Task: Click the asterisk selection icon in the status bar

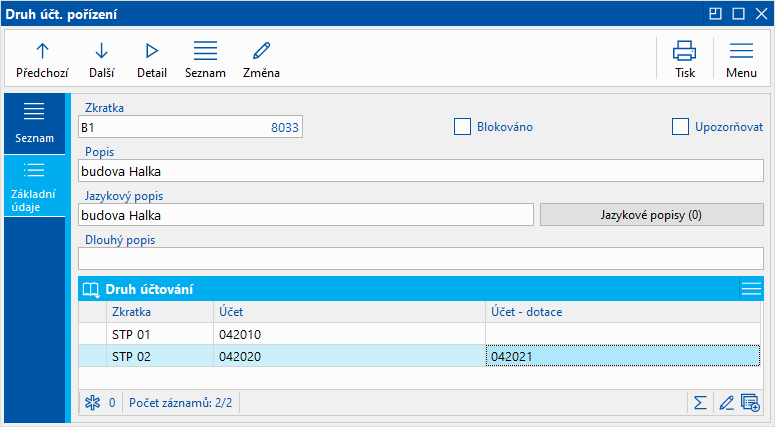Action: tap(92, 403)
